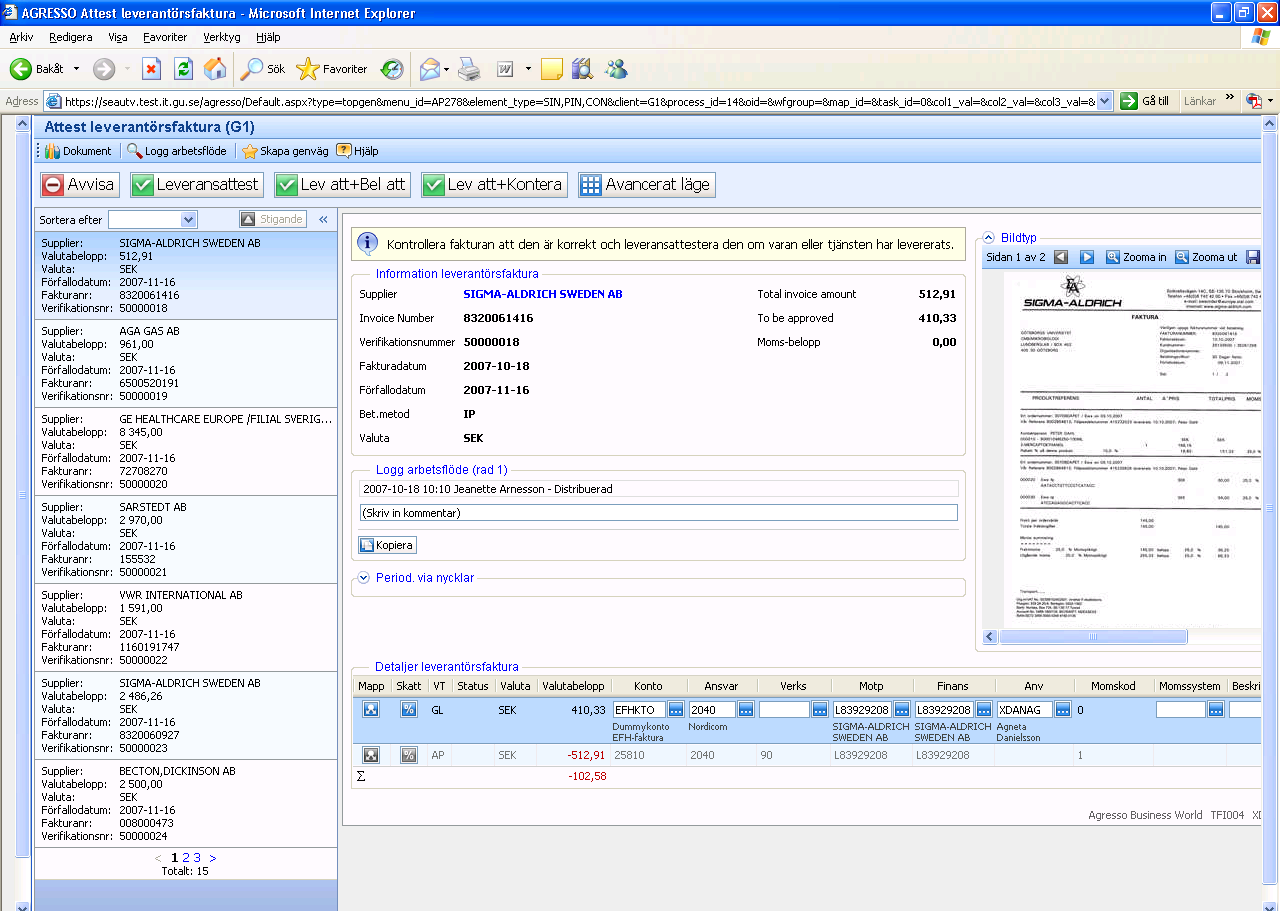Go back with the Bakåt arrow

coord(37,69)
